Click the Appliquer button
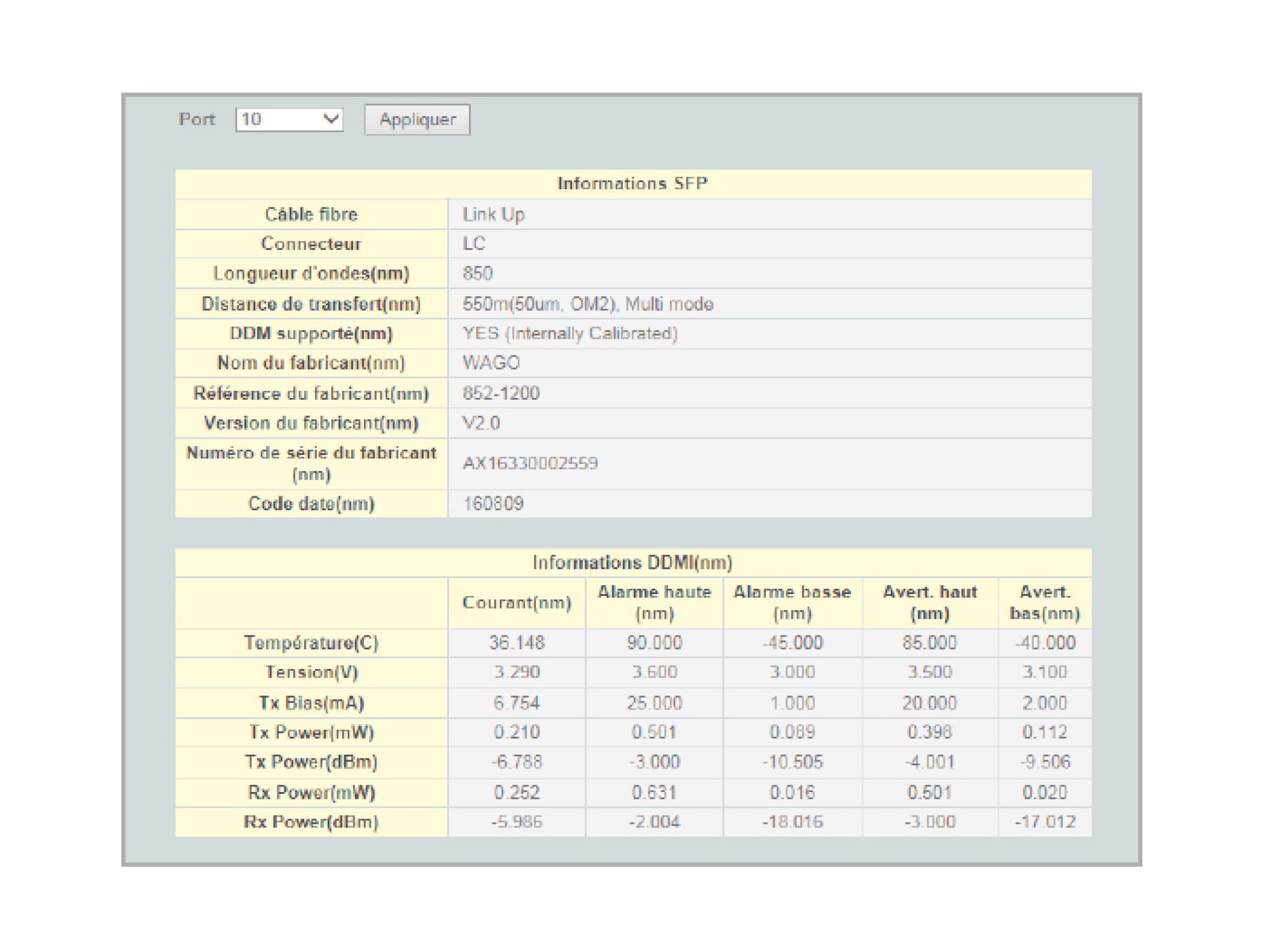 pos(417,119)
